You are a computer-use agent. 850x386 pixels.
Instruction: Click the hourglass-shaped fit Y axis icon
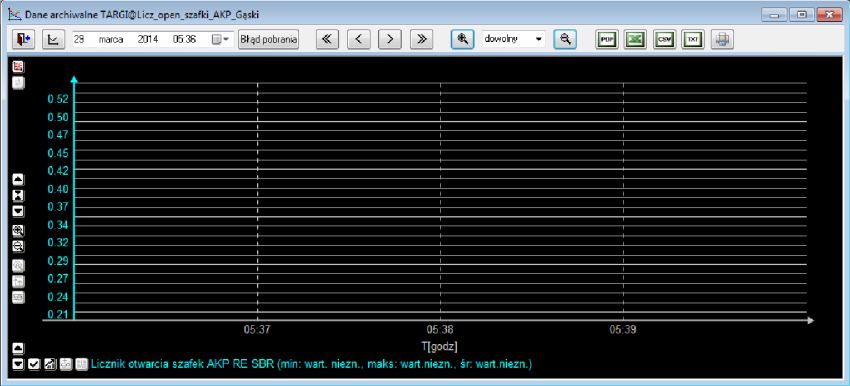18,195
